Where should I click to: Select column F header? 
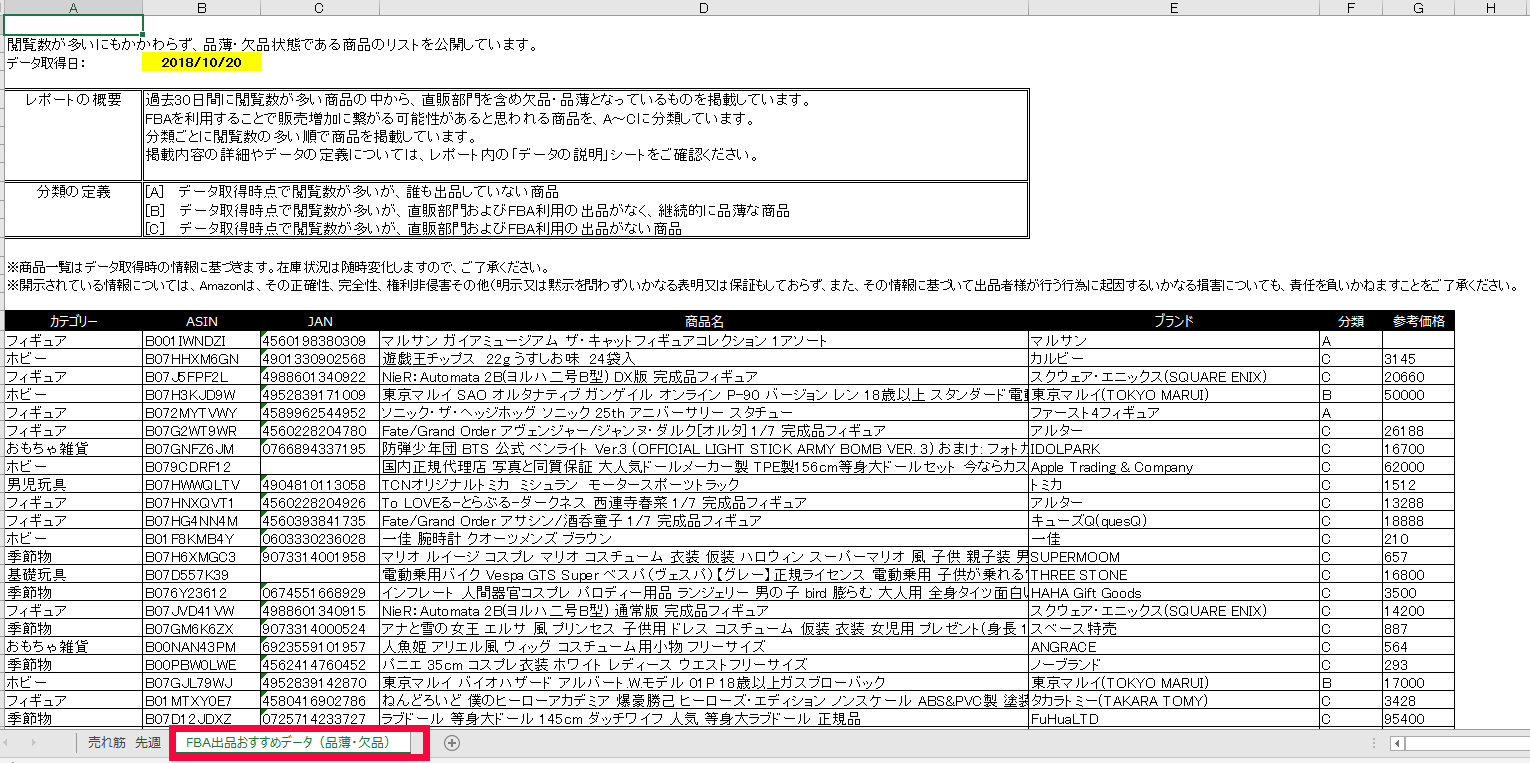coord(1350,8)
